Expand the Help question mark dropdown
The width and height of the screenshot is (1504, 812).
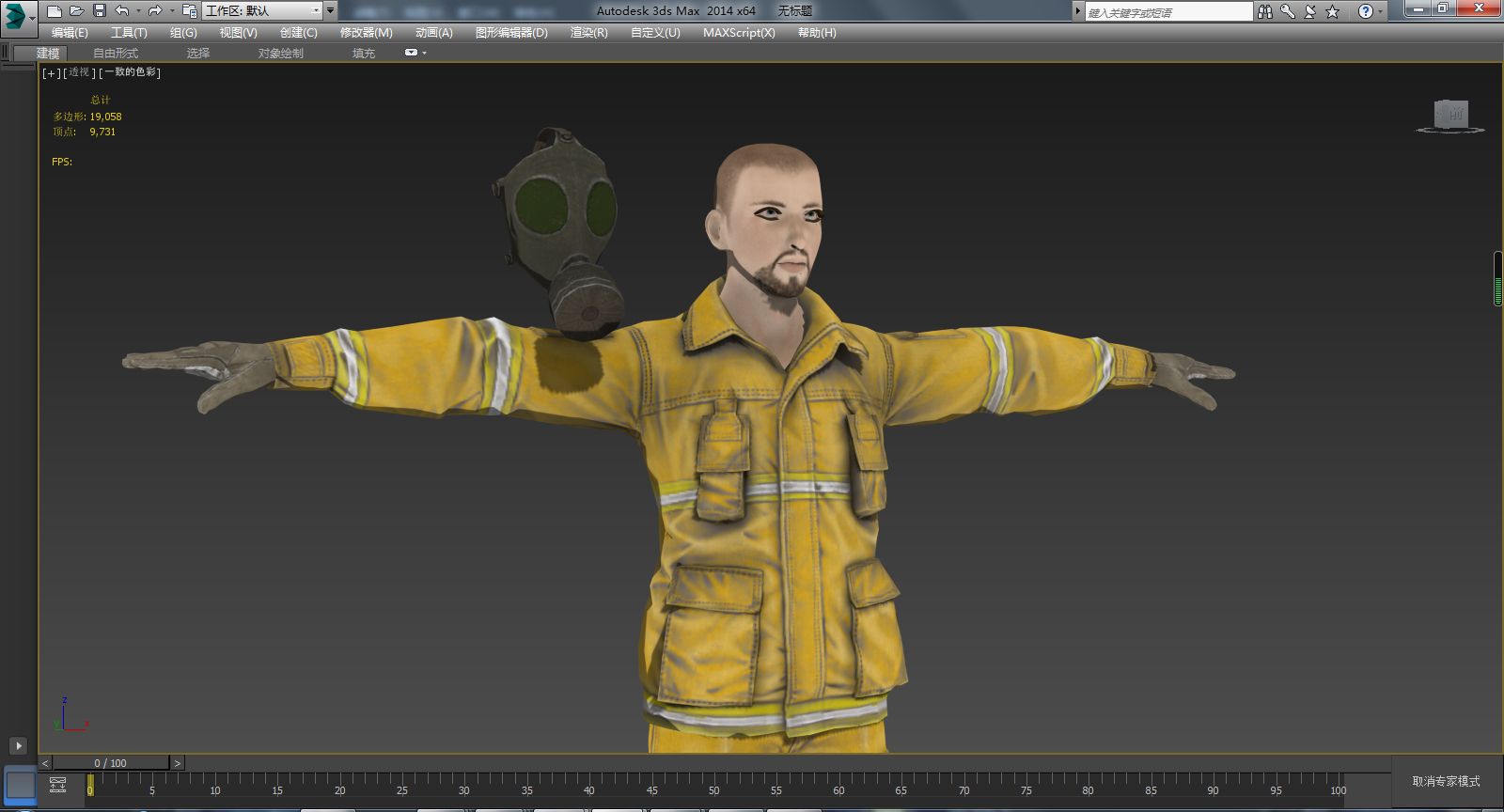pos(1380,12)
